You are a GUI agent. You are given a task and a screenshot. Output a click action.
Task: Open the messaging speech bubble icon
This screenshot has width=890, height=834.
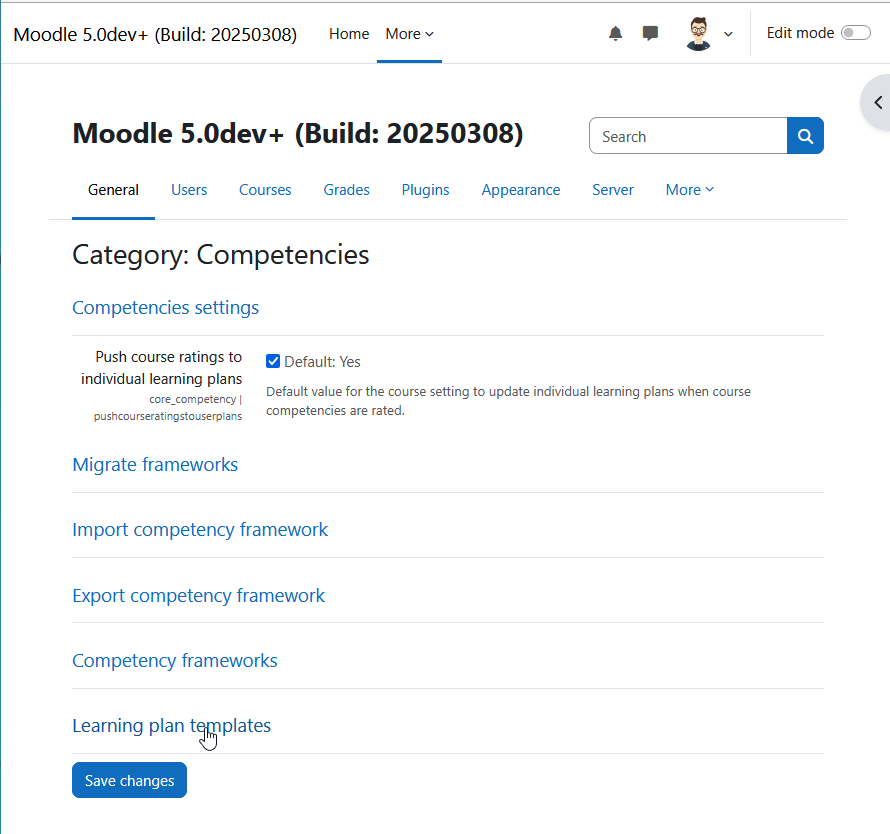[x=650, y=33]
